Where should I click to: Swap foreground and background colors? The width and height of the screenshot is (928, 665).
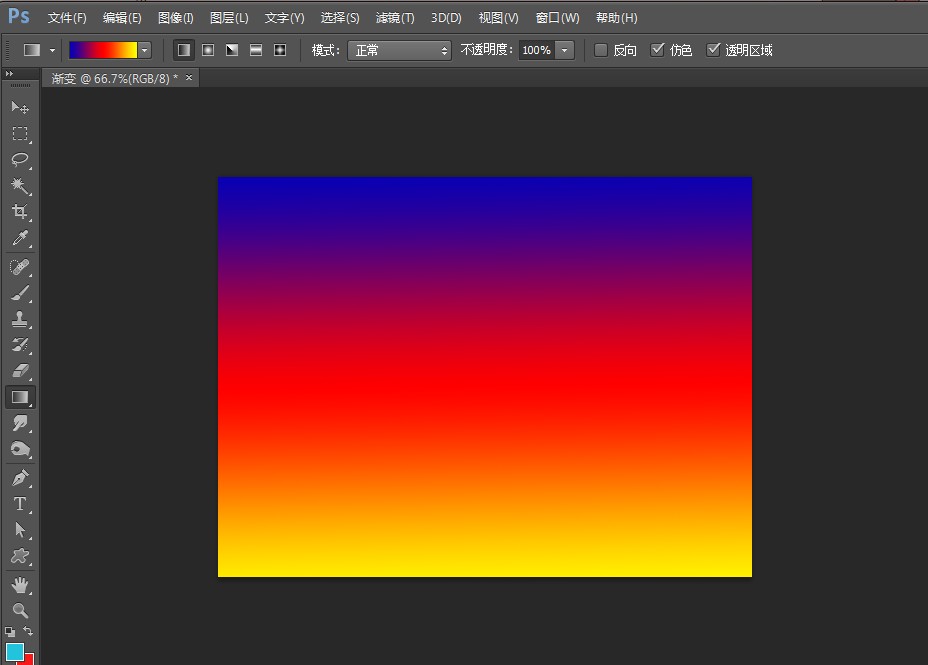tap(28, 631)
